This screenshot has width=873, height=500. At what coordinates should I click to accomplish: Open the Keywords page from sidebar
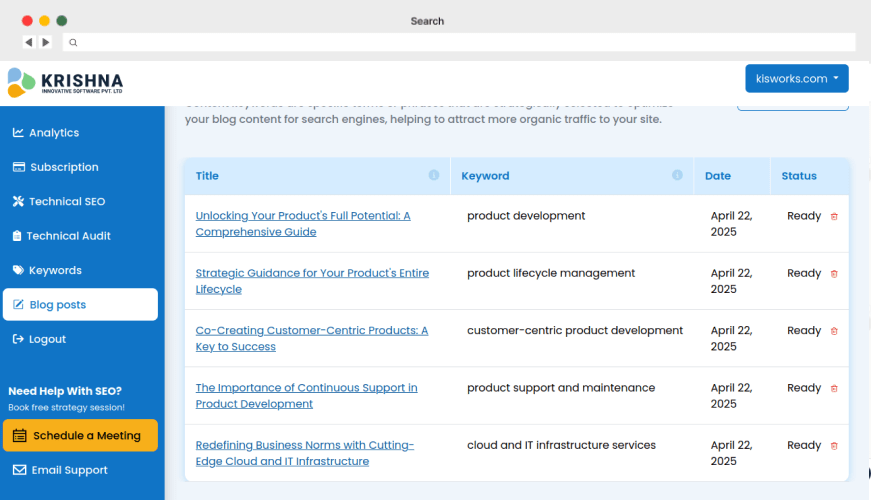[55, 271]
